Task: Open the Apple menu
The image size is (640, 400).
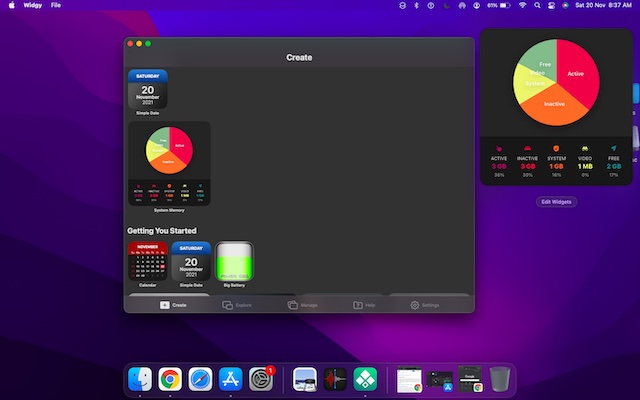Action: [x=11, y=5]
